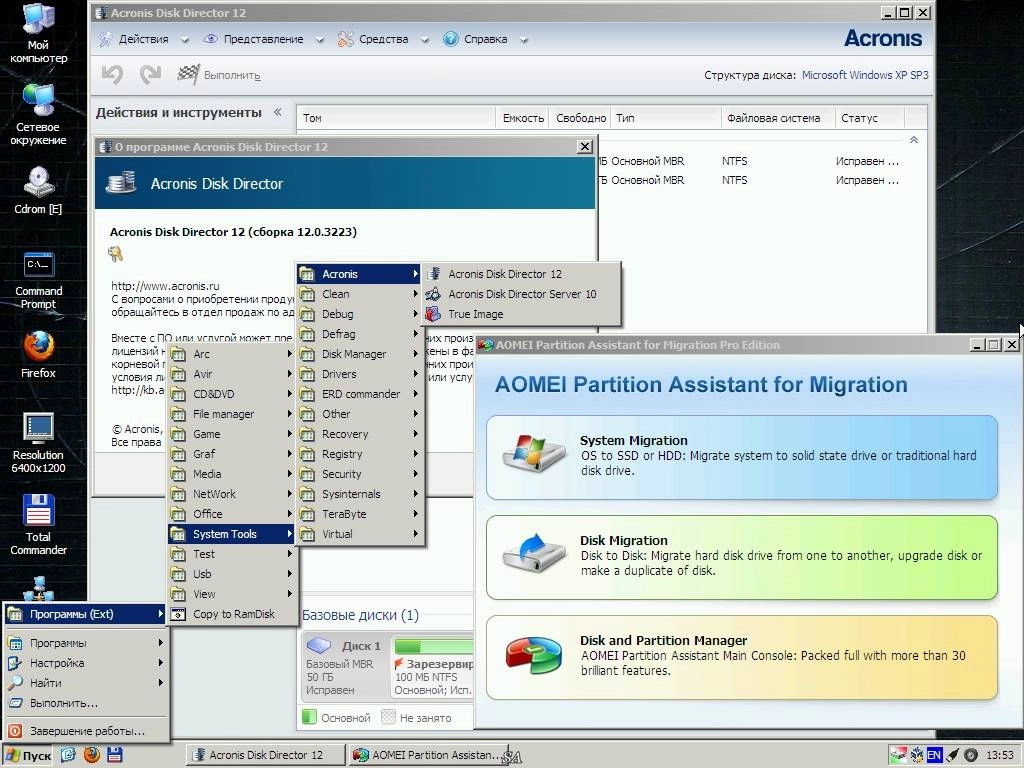The width and height of the screenshot is (1024, 768).
Task: Open http://www.acronis.ru link in About dialog
Action: [x=165, y=286]
